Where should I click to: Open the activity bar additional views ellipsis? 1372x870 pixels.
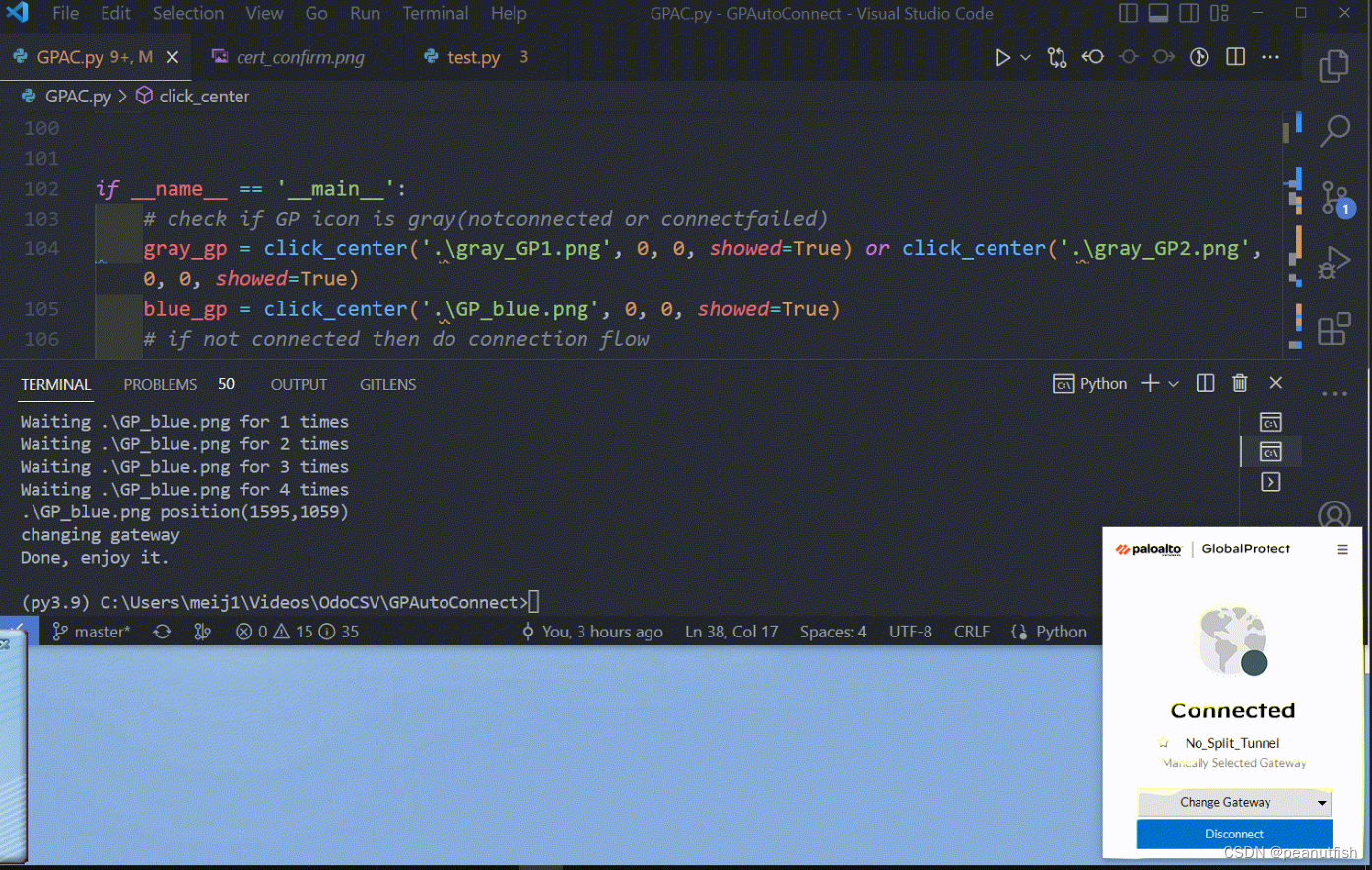[1335, 393]
